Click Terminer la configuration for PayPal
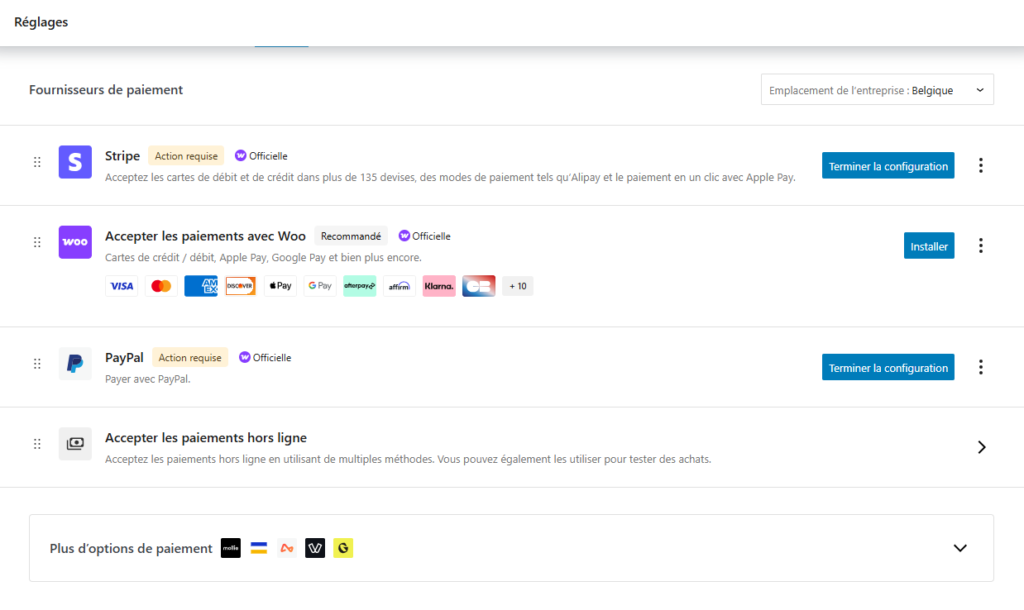 pos(888,367)
